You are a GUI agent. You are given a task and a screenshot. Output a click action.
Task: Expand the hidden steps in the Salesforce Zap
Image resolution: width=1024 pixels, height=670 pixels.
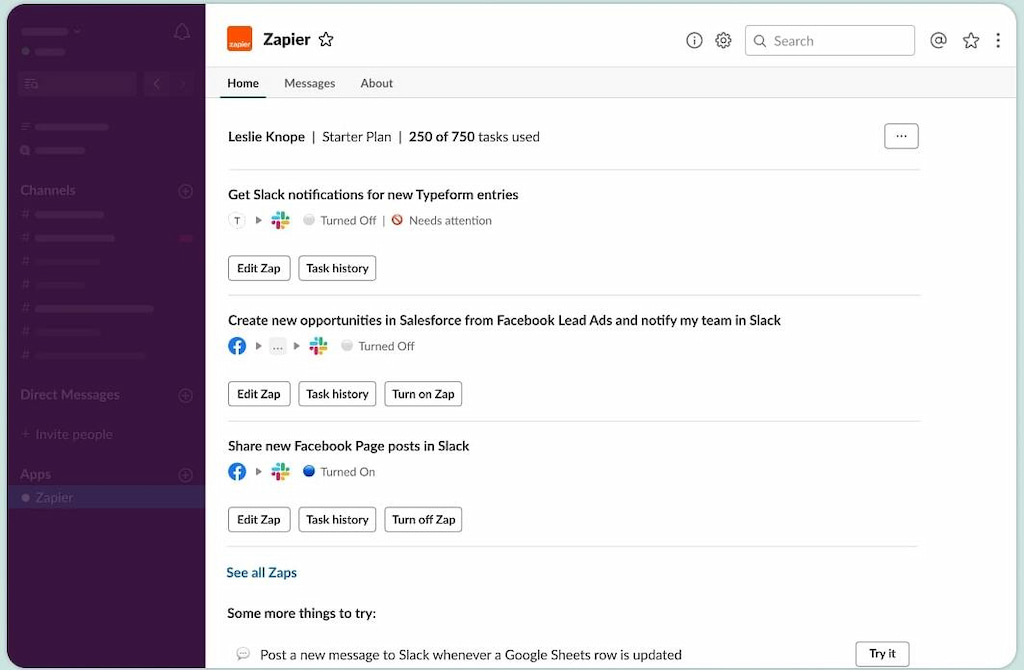coord(278,346)
